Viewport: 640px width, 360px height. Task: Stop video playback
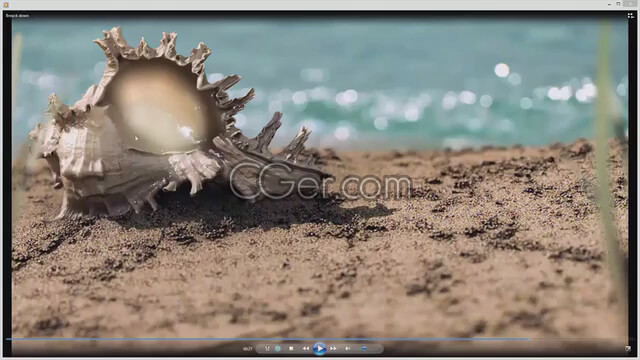[291, 349]
